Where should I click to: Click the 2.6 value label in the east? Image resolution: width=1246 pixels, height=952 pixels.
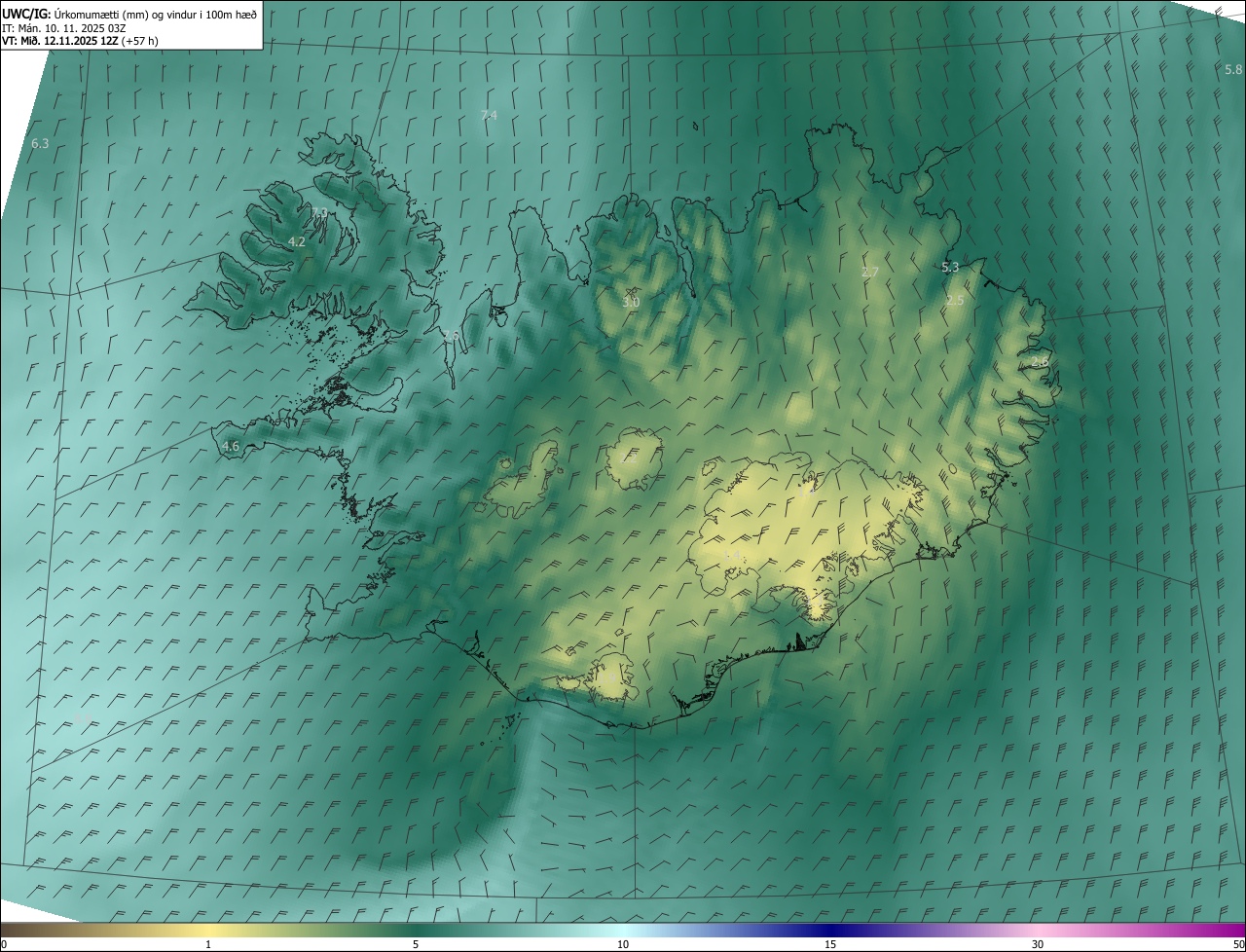coord(1040,362)
